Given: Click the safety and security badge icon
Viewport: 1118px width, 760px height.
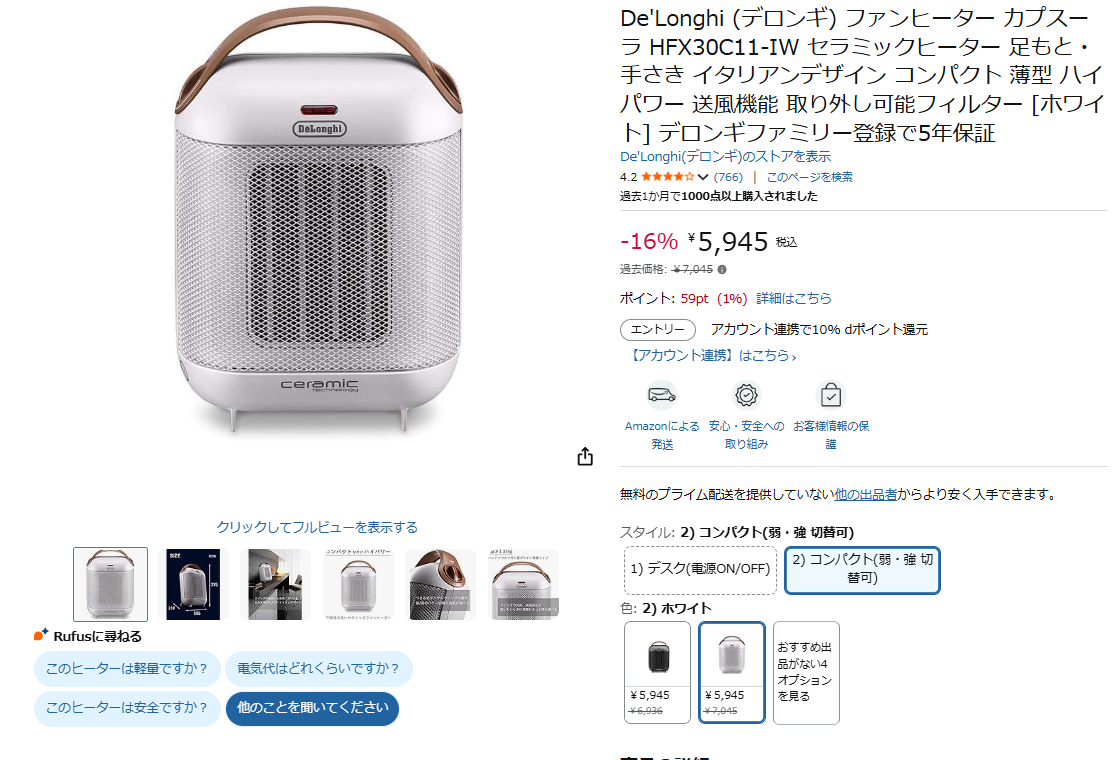Looking at the screenshot, I should pos(747,395).
